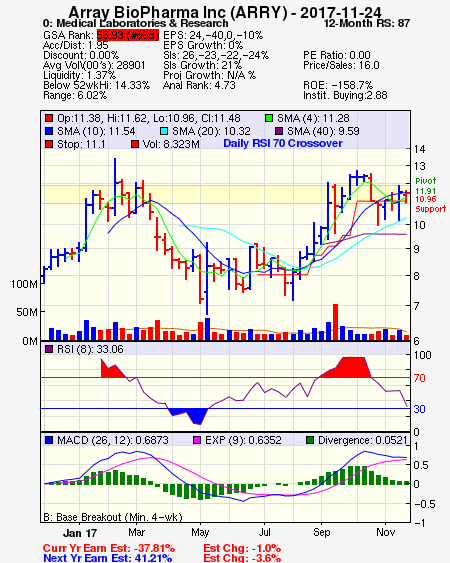Click the red Vol legend square
Image resolution: width=450 pixels, height=563 pixels.
click(x=135, y=144)
